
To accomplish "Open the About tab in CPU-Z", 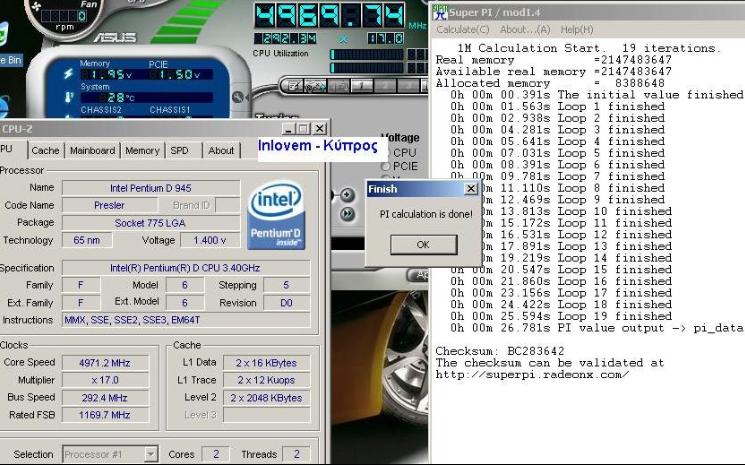I will [x=221, y=151].
